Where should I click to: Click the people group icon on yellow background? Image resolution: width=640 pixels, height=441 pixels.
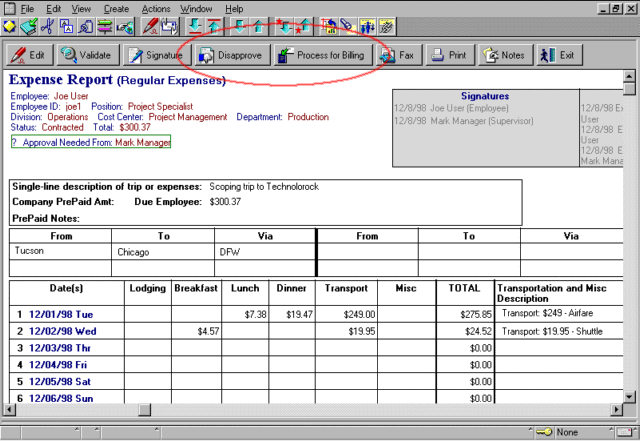click(367, 27)
